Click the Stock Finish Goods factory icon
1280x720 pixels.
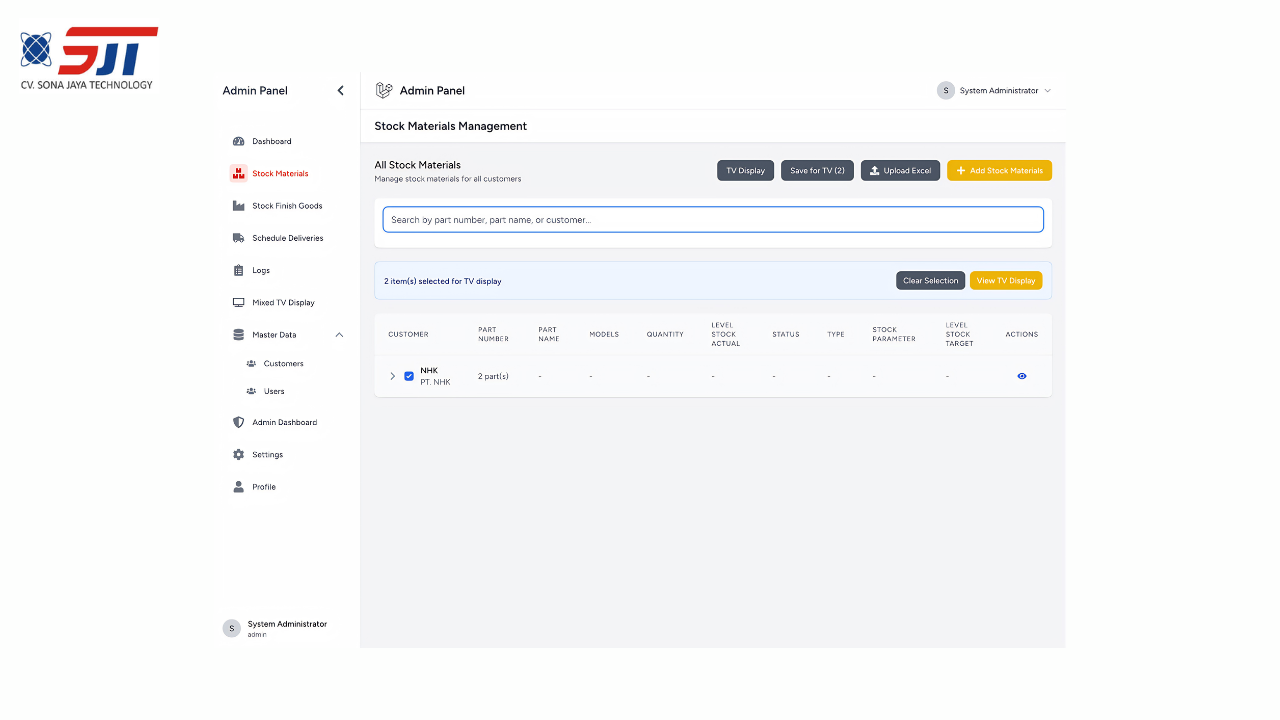coord(238,206)
